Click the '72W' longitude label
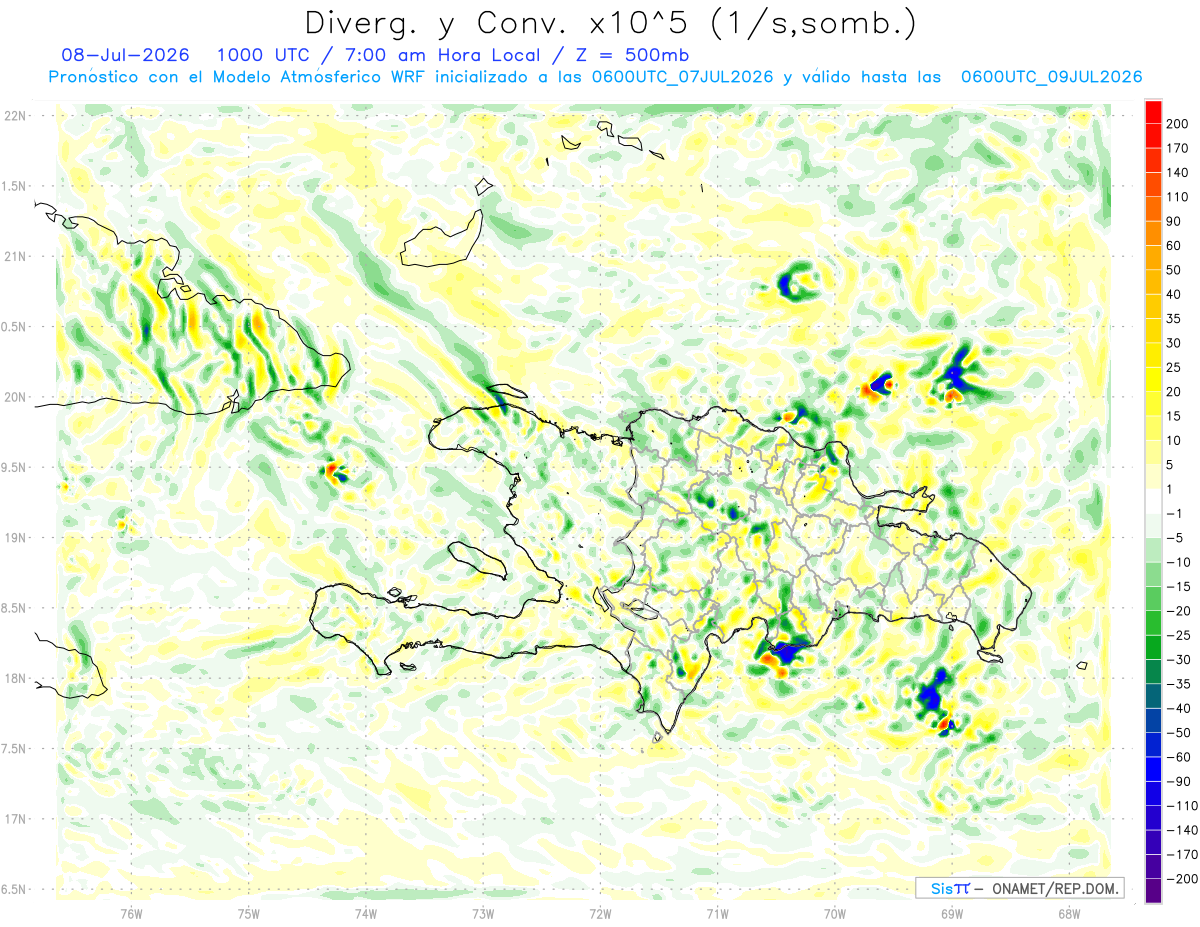 point(599,913)
